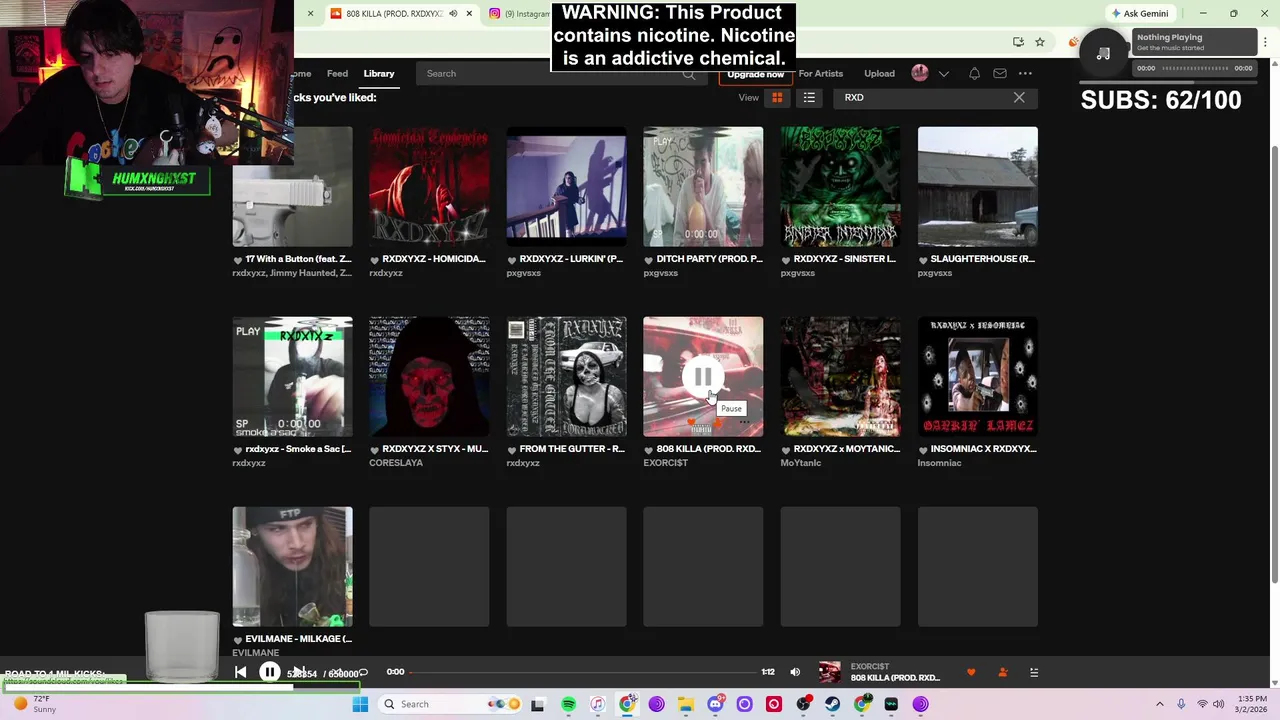The width and height of the screenshot is (1280, 720).
Task: Click the music note media widget icon
Action: tap(1103, 53)
